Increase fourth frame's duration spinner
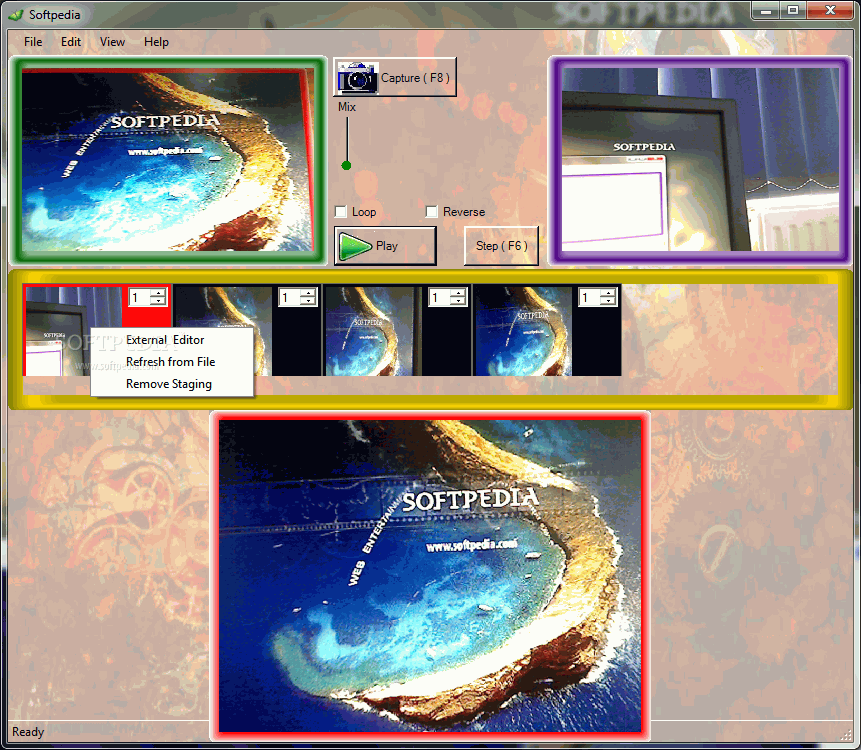This screenshot has width=861, height=750. pyautogui.click(x=608, y=293)
